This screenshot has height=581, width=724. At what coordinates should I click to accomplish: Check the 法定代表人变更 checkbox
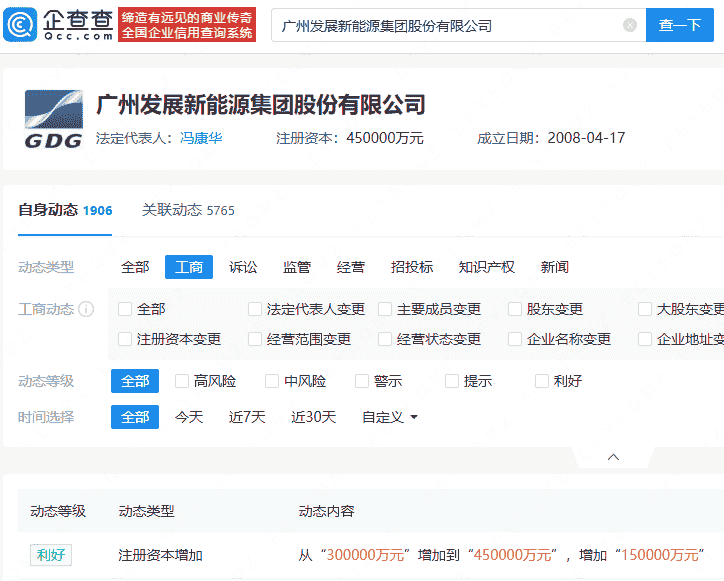pos(255,310)
